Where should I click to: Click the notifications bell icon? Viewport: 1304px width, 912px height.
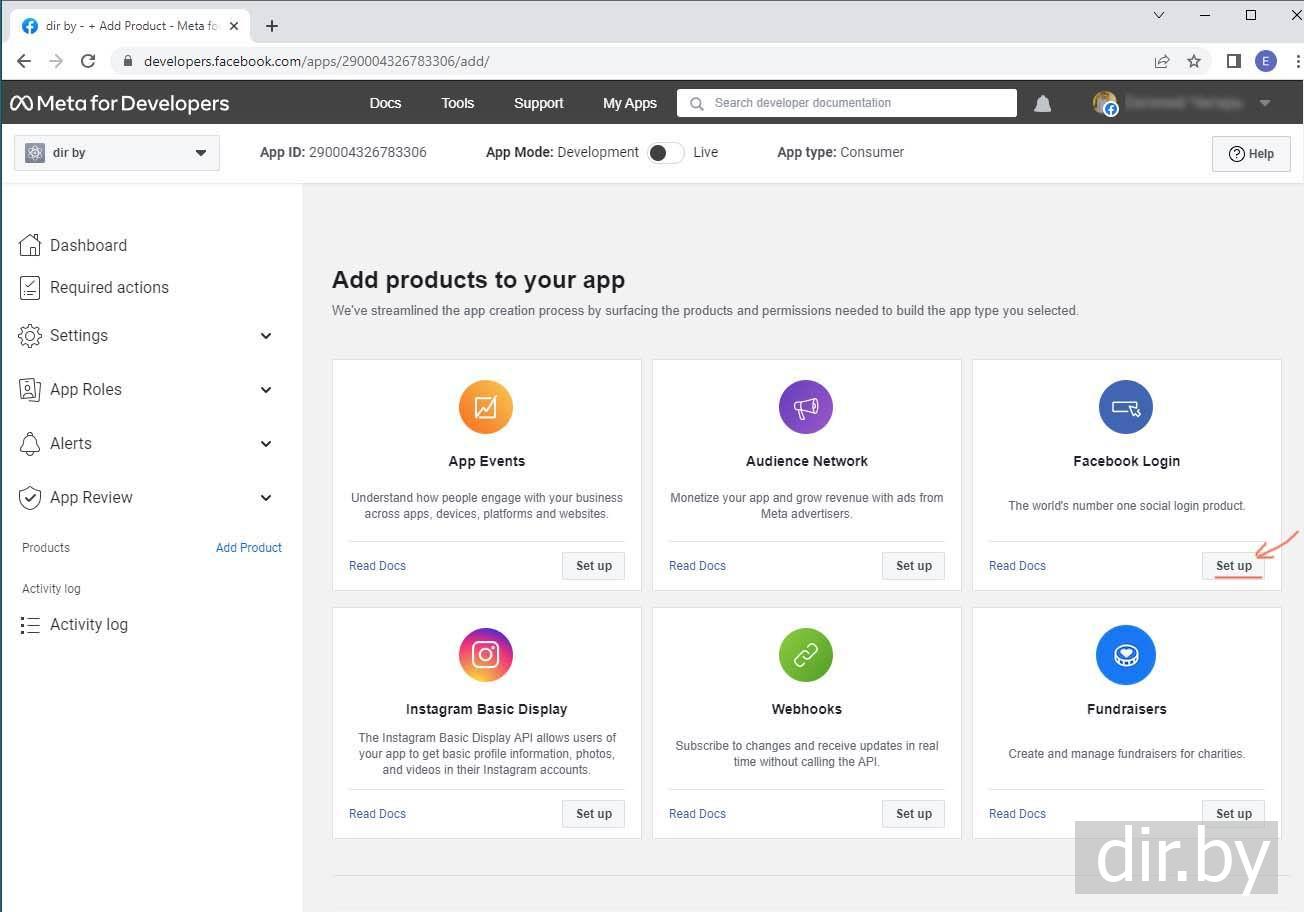[1042, 103]
